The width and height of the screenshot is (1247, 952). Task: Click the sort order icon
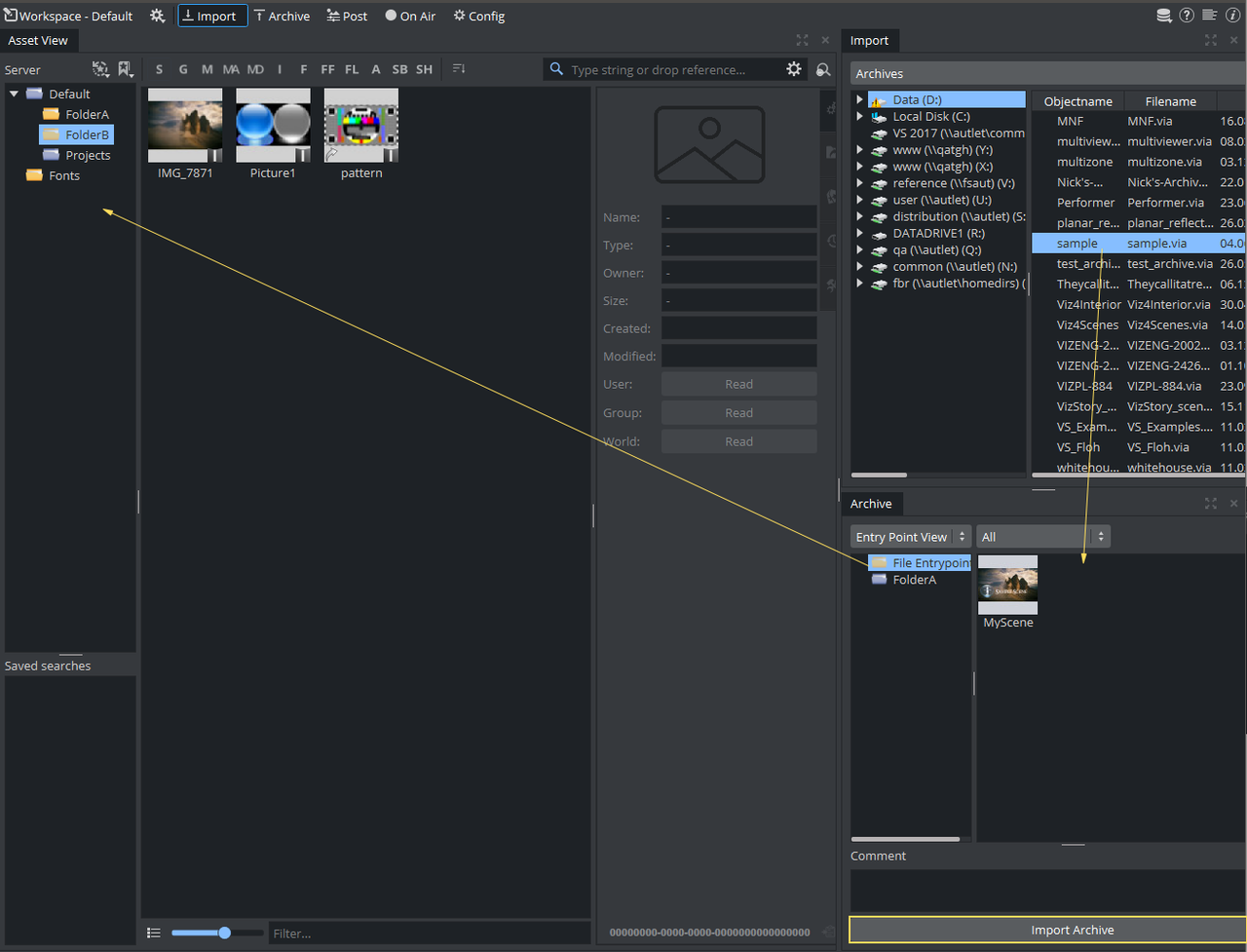(459, 69)
